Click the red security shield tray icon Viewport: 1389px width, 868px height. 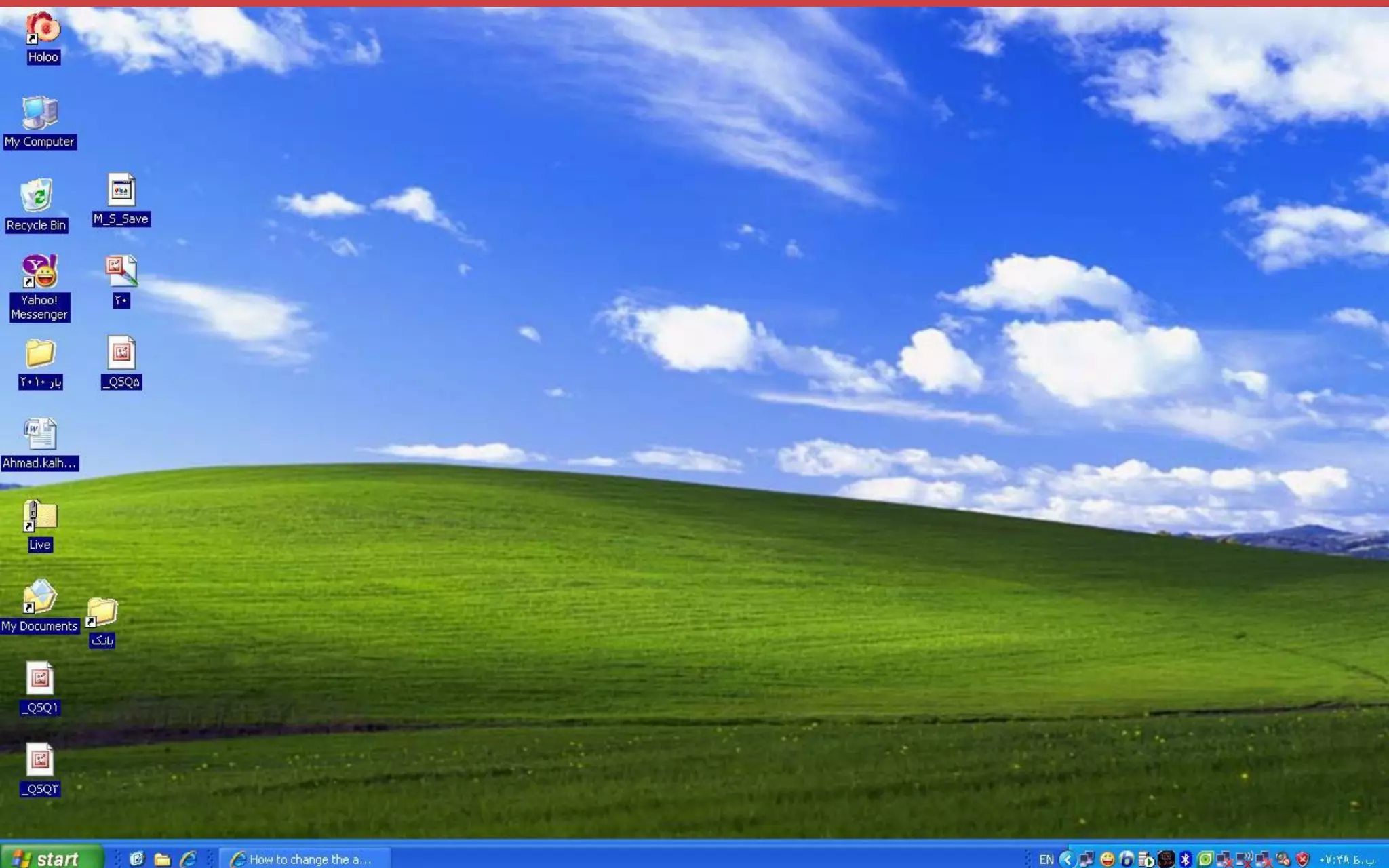(1302, 859)
